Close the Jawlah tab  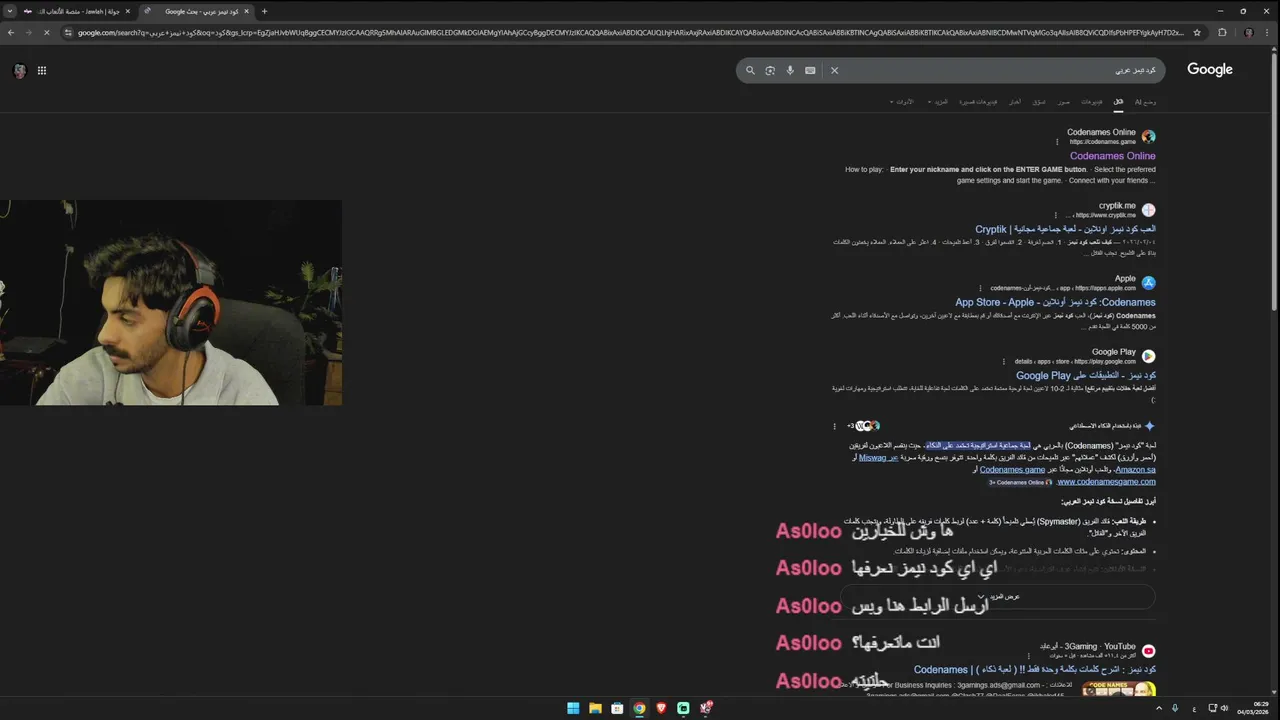coord(127,11)
